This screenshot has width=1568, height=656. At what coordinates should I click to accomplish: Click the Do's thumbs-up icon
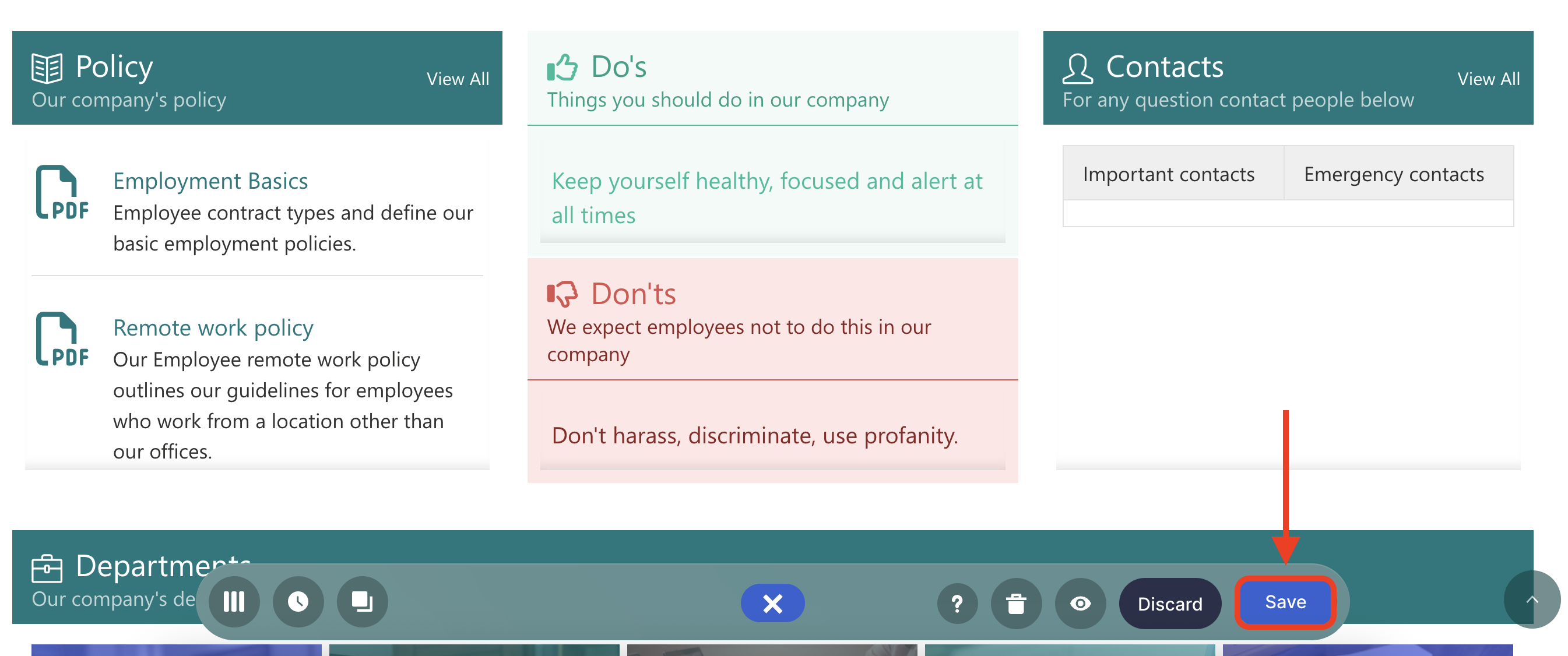tap(561, 67)
